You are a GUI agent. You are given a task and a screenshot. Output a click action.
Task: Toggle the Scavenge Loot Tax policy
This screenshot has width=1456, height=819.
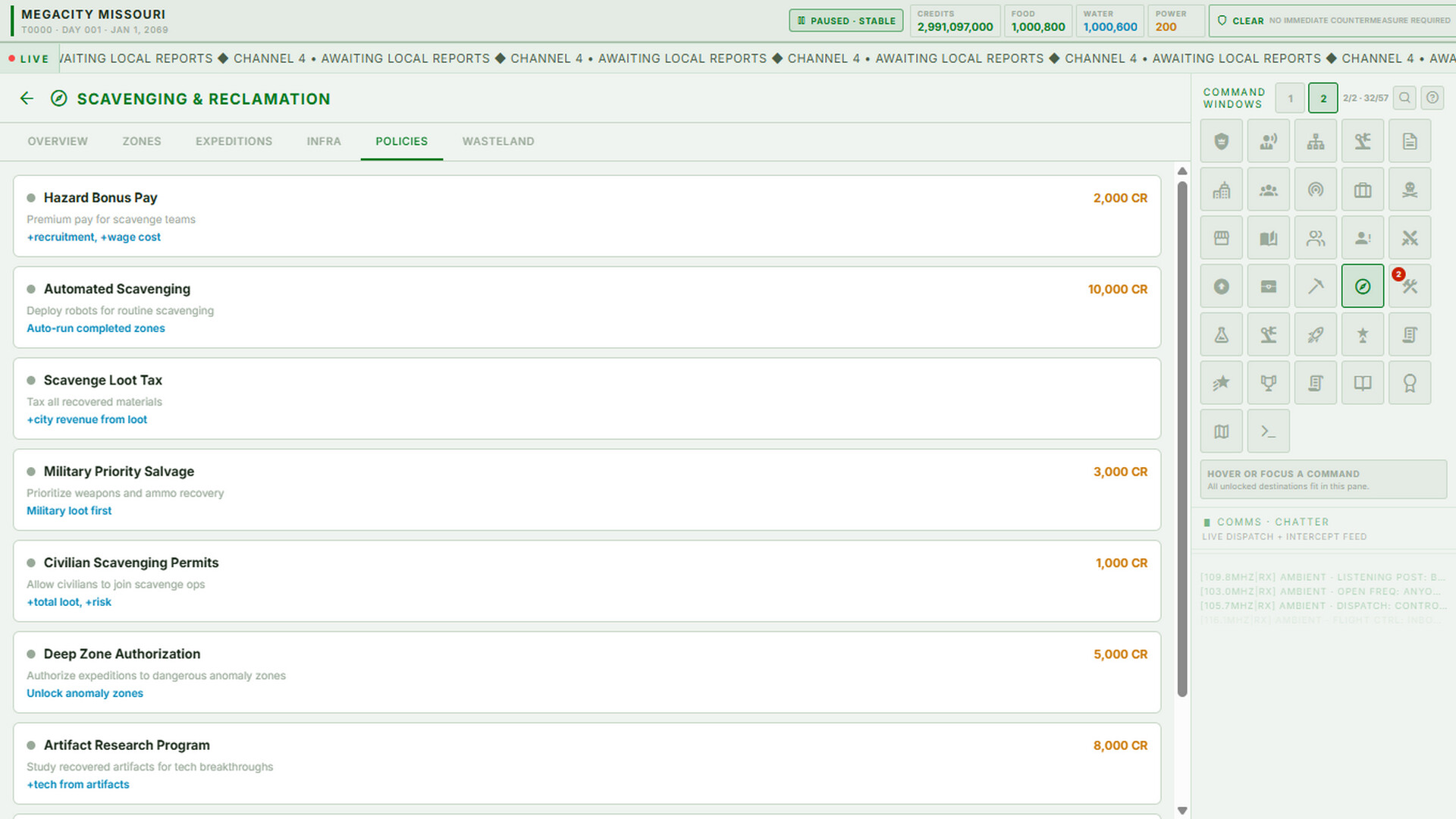click(587, 399)
